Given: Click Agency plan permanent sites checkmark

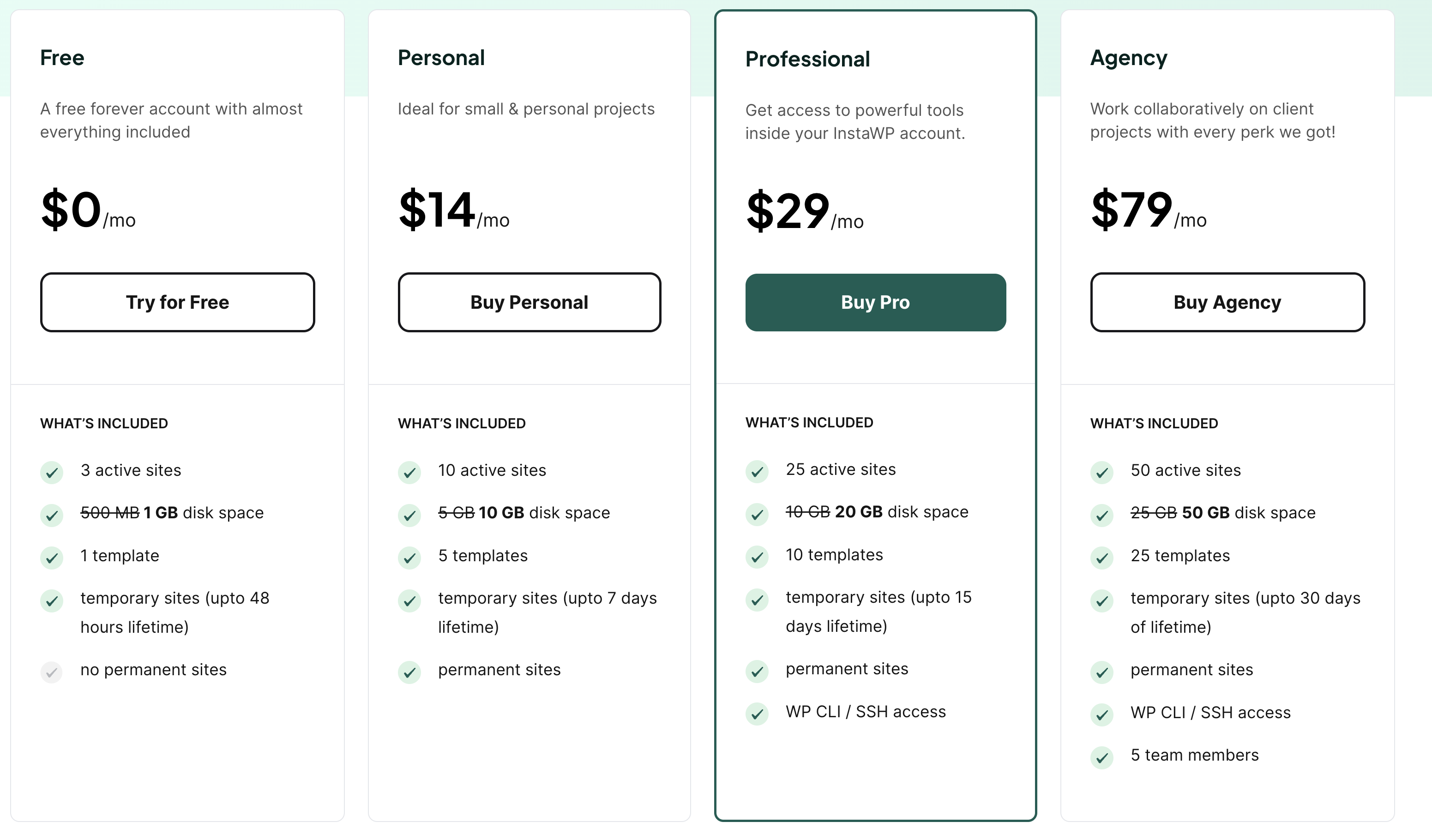Looking at the screenshot, I should click(1102, 672).
